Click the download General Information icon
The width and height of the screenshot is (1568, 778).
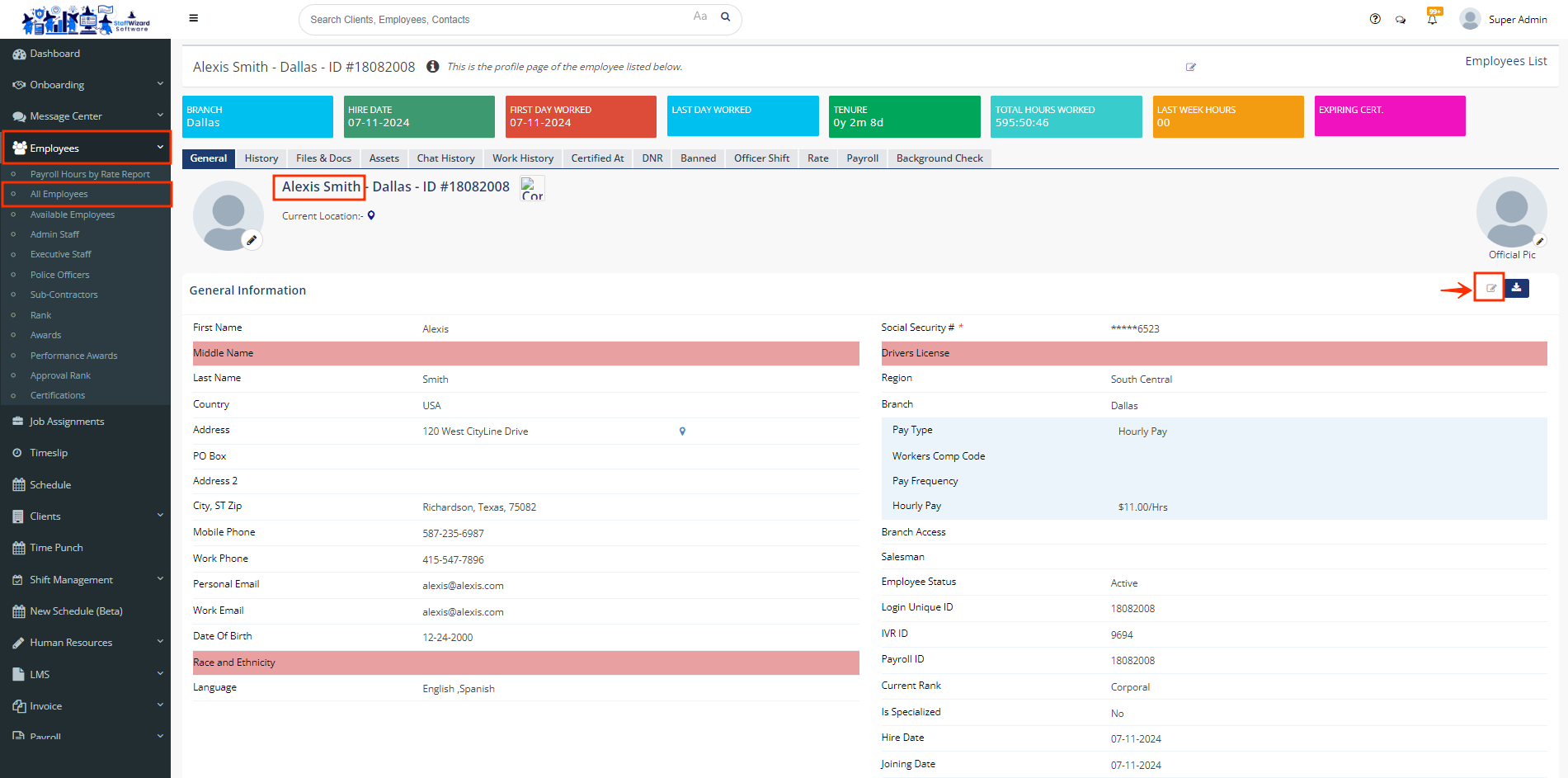coord(1516,288)
